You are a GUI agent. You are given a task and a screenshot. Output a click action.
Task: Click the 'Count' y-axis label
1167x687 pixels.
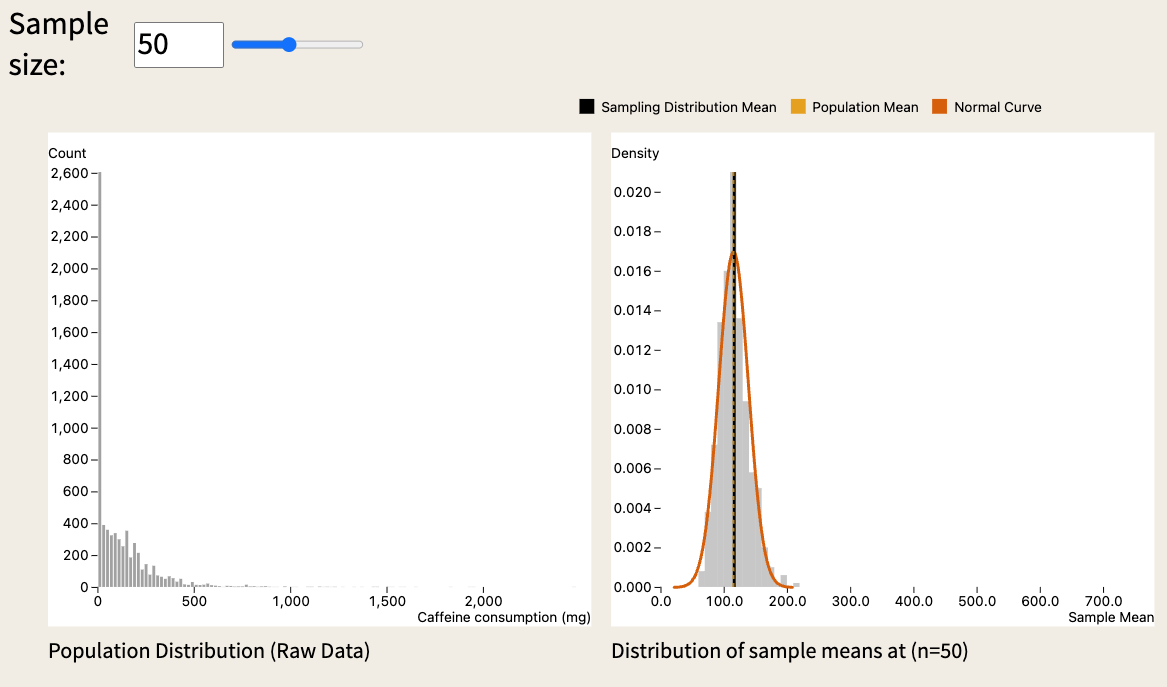(x=67, y=153)
